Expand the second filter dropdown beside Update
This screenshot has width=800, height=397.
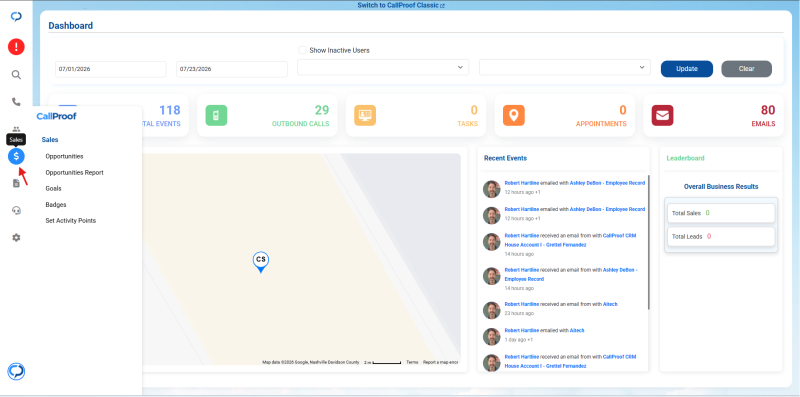[565, 67]
